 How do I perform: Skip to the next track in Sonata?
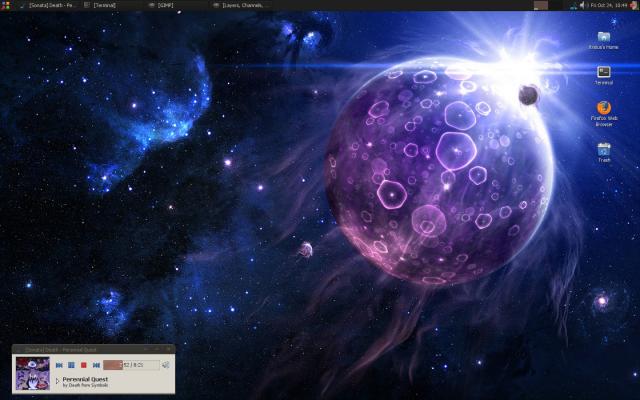coord(96,365)
